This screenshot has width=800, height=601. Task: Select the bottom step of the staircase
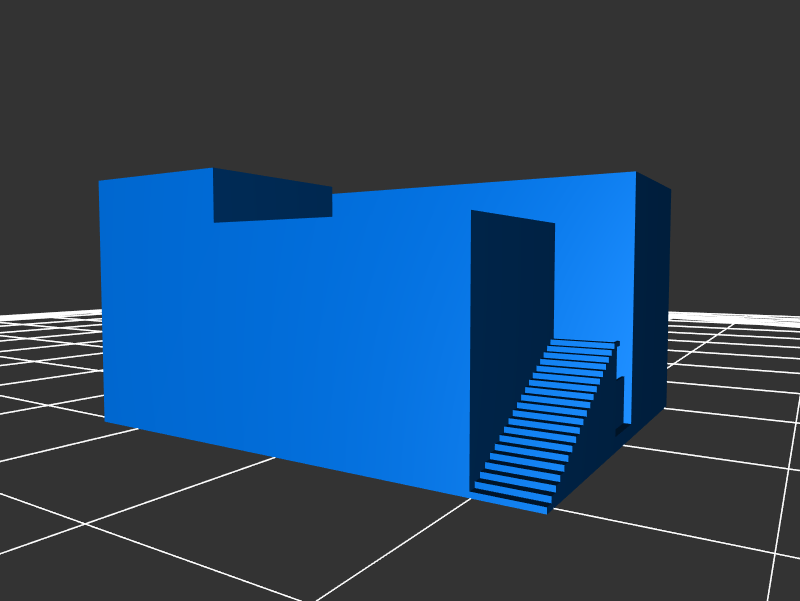click(x=512, y=499)
